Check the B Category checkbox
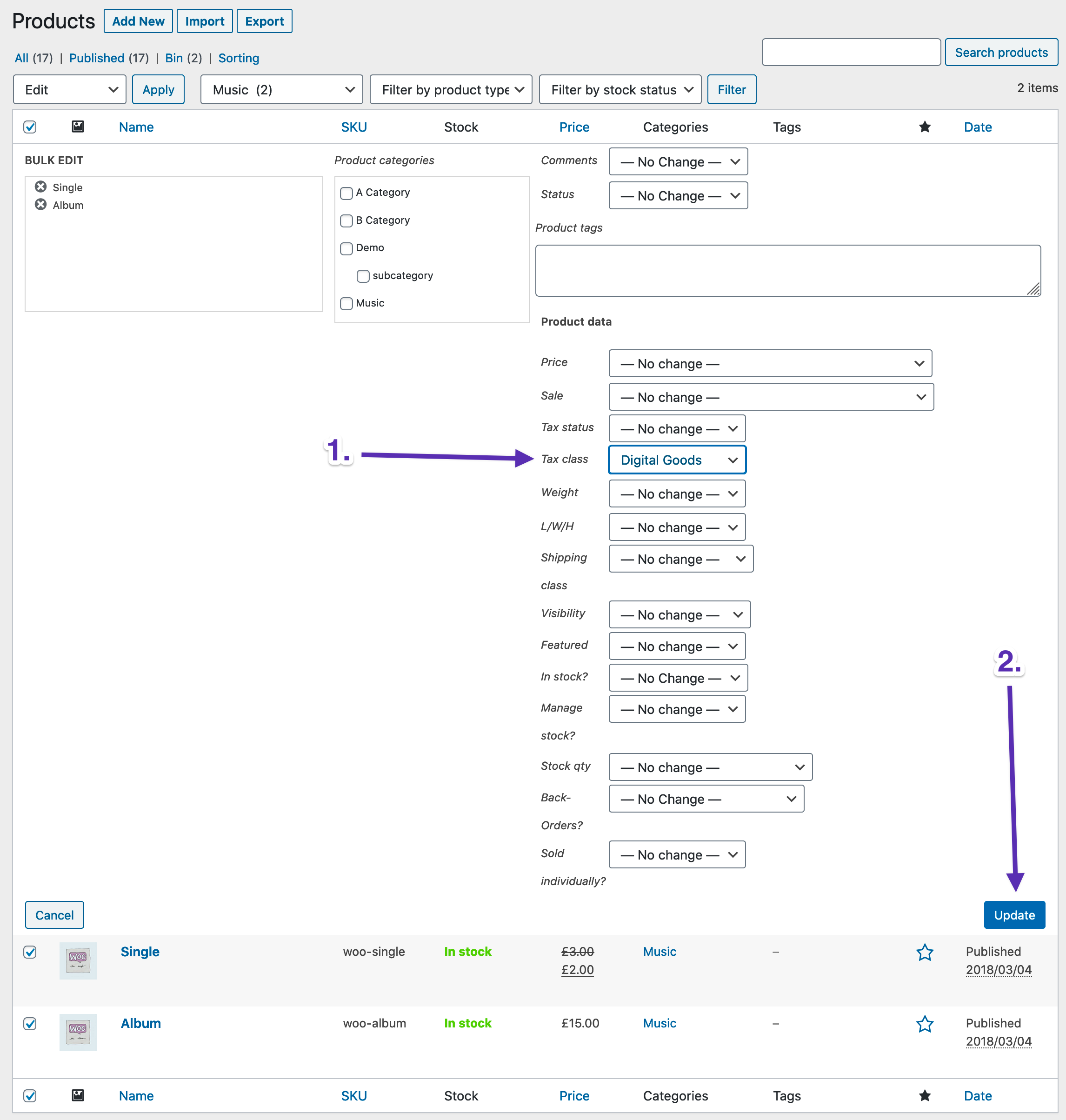This screenshot has width=1066, height=1120. pos(346,220)
